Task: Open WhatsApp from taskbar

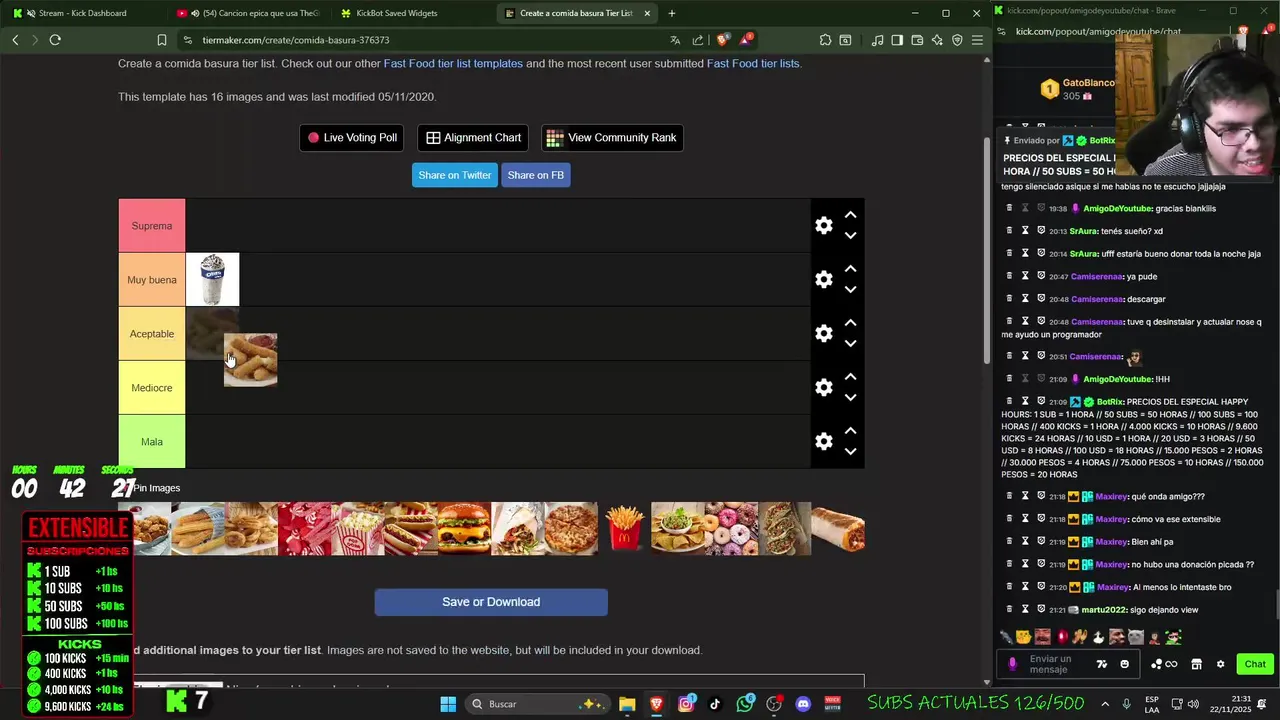Action: click(x=745, y=704)
